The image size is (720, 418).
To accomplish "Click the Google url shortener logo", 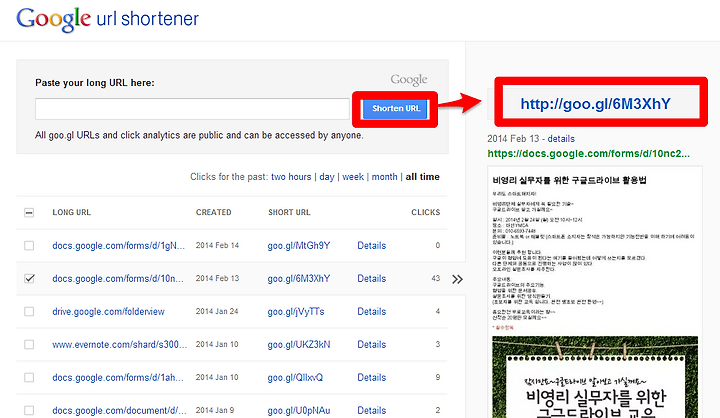I will (107, 19).
